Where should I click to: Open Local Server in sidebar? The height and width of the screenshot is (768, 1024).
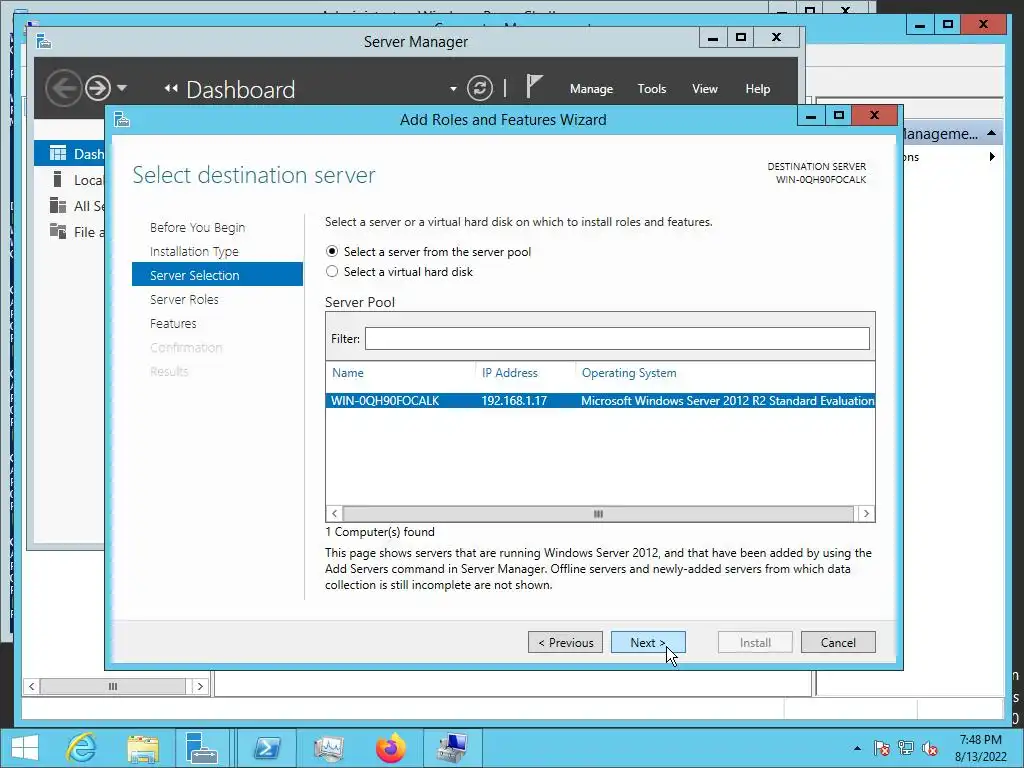69,180
